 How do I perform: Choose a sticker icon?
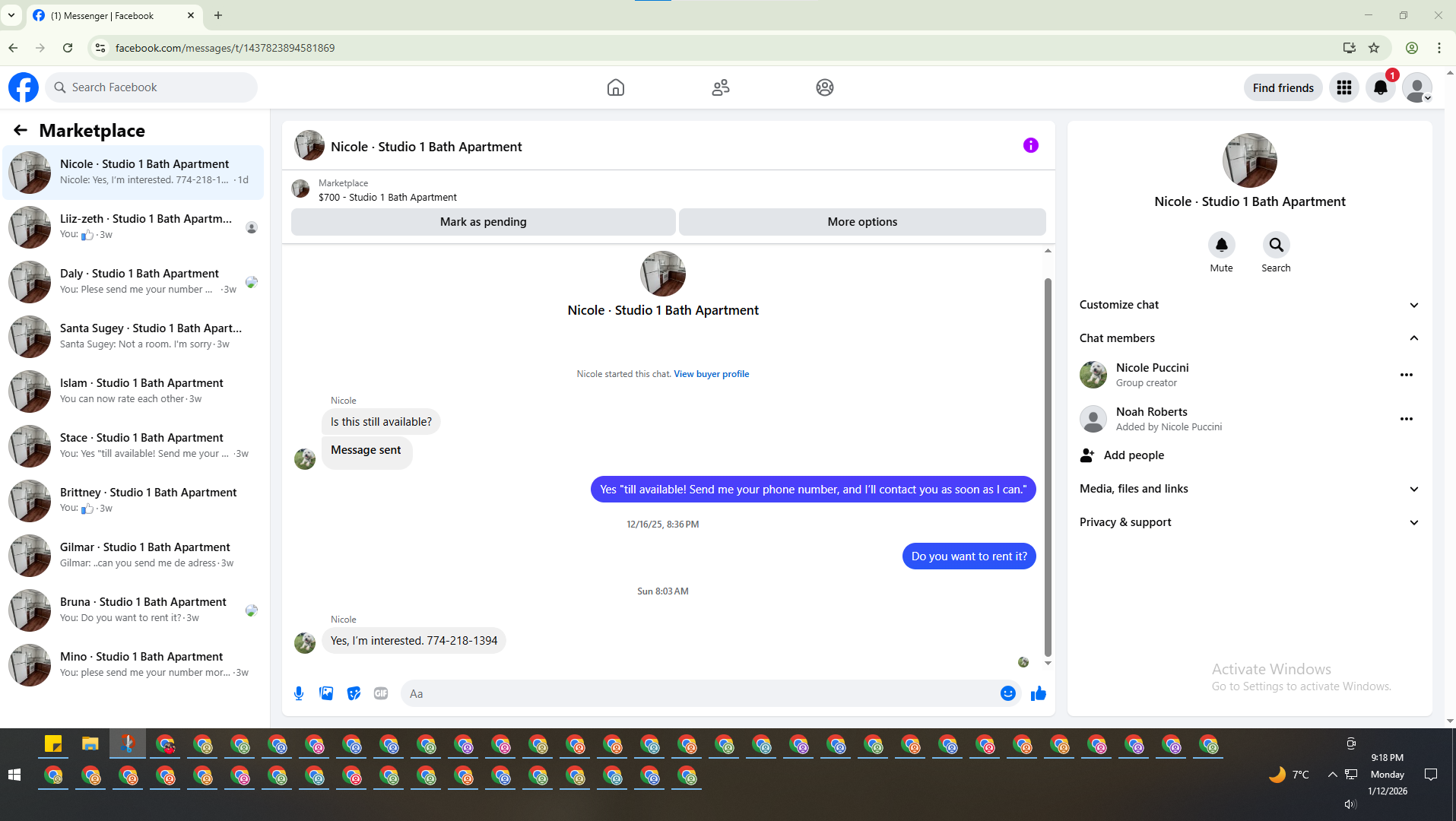point(354,693)
